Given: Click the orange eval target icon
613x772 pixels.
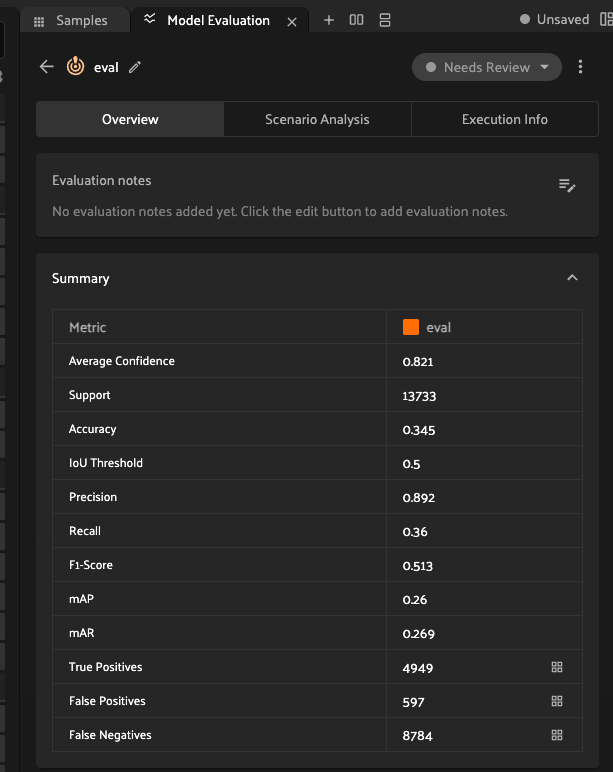Looking at the screenshot, I should pos(75,66).
